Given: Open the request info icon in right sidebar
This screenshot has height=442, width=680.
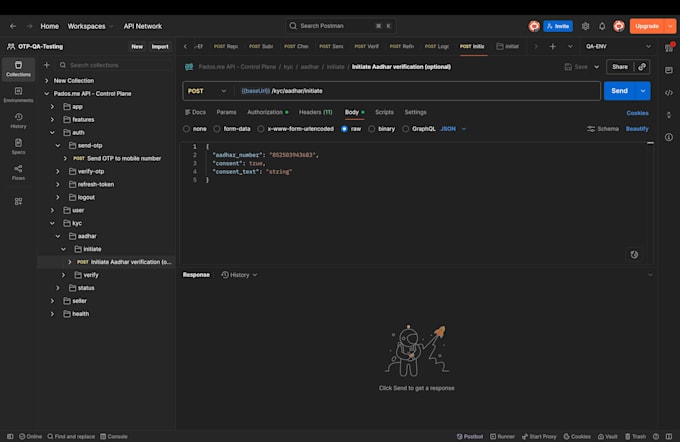Looking at the screenshot, I should click(669, 137).
